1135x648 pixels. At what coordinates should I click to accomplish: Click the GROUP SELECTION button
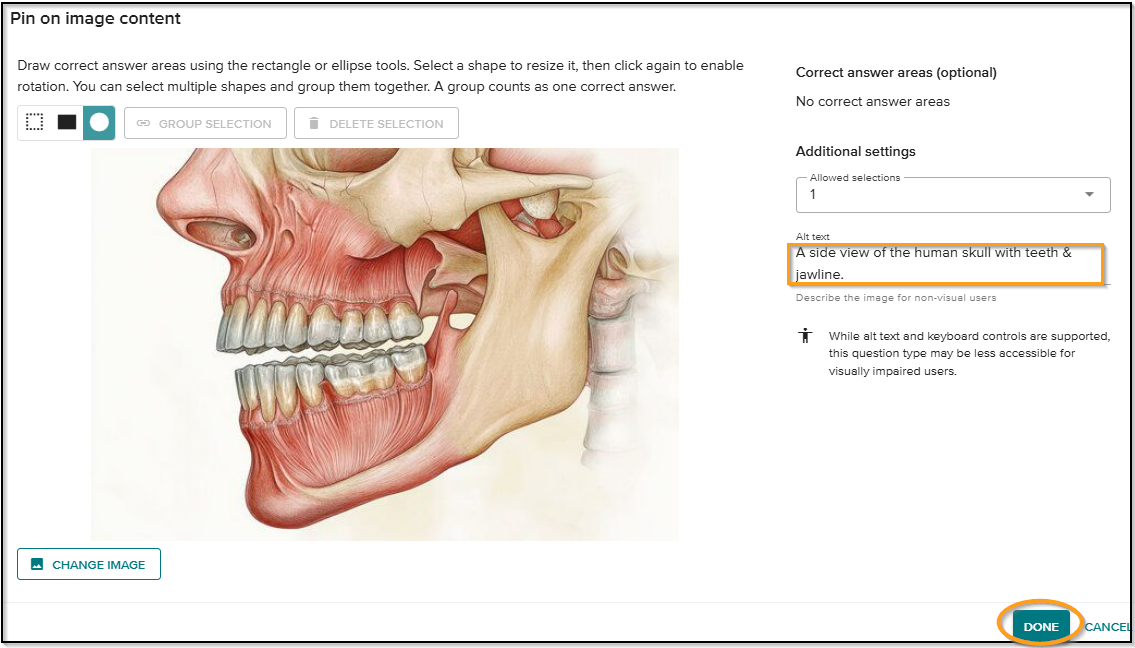coord(205,123)
